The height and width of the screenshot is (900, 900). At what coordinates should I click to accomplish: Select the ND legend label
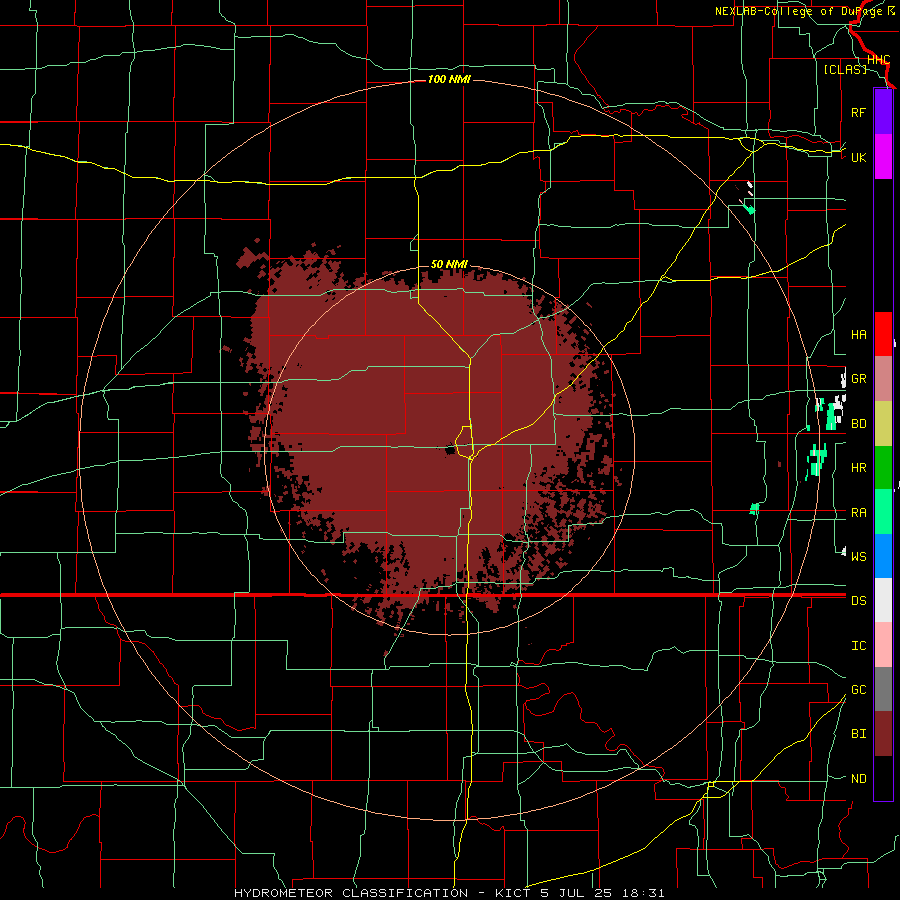(859, 779)
